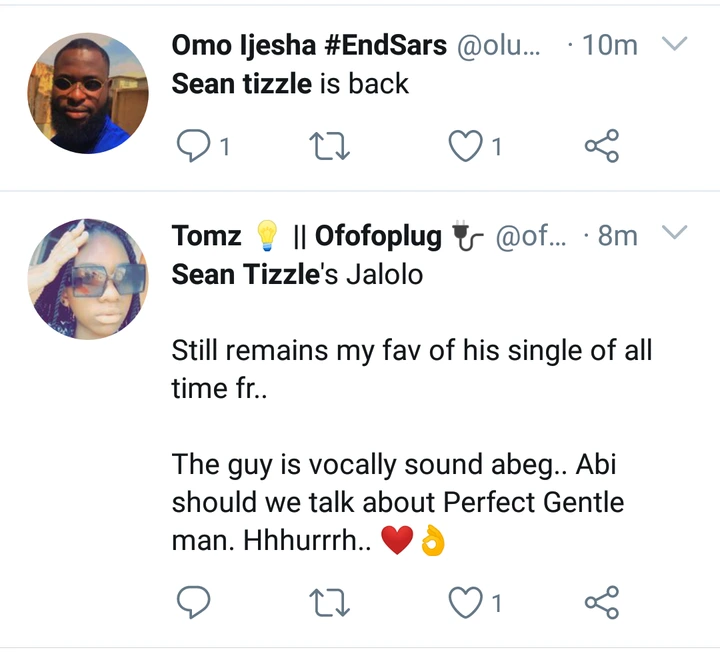Open options chevron on Omo Ijesha's tweet
This screenshot has height=664, width=720.
click(x=676, y=45)
